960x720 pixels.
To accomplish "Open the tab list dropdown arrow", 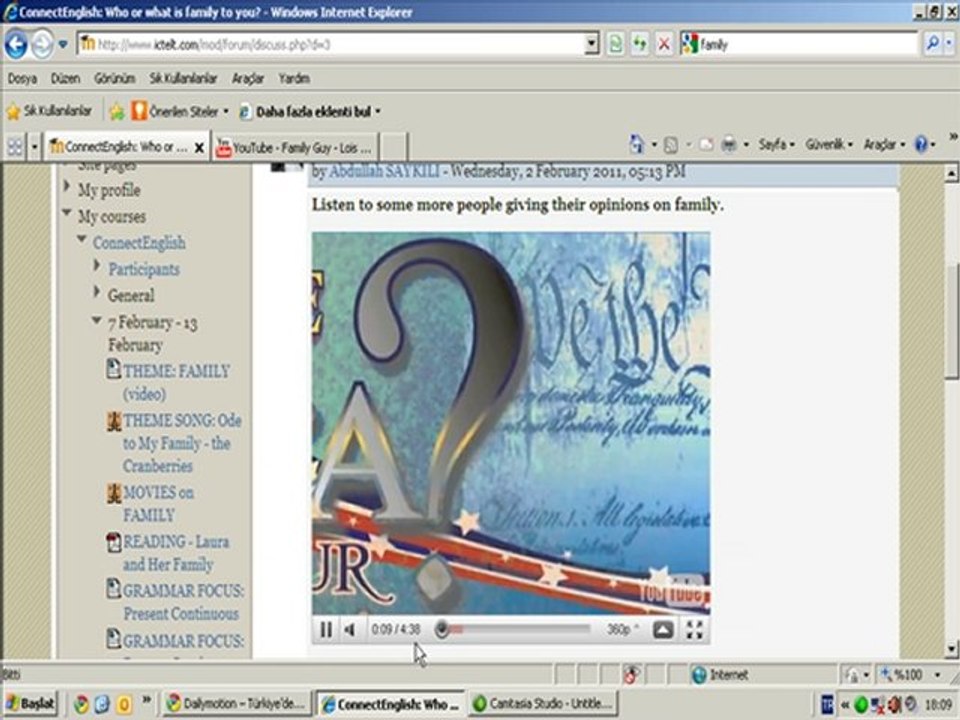I will [34, 147].
